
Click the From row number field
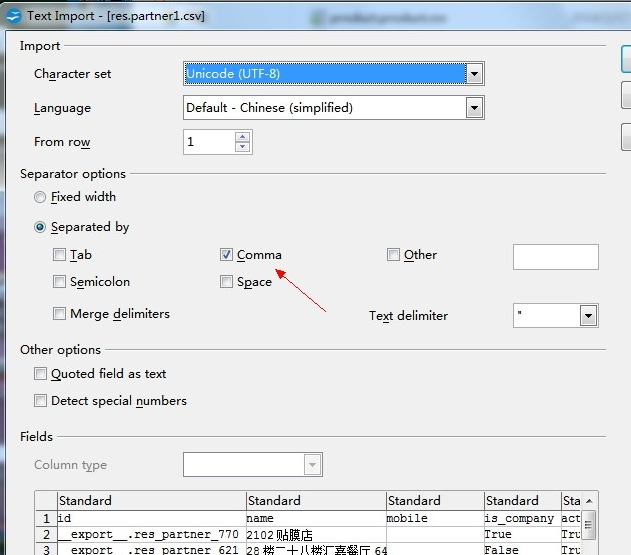(209, 143)
